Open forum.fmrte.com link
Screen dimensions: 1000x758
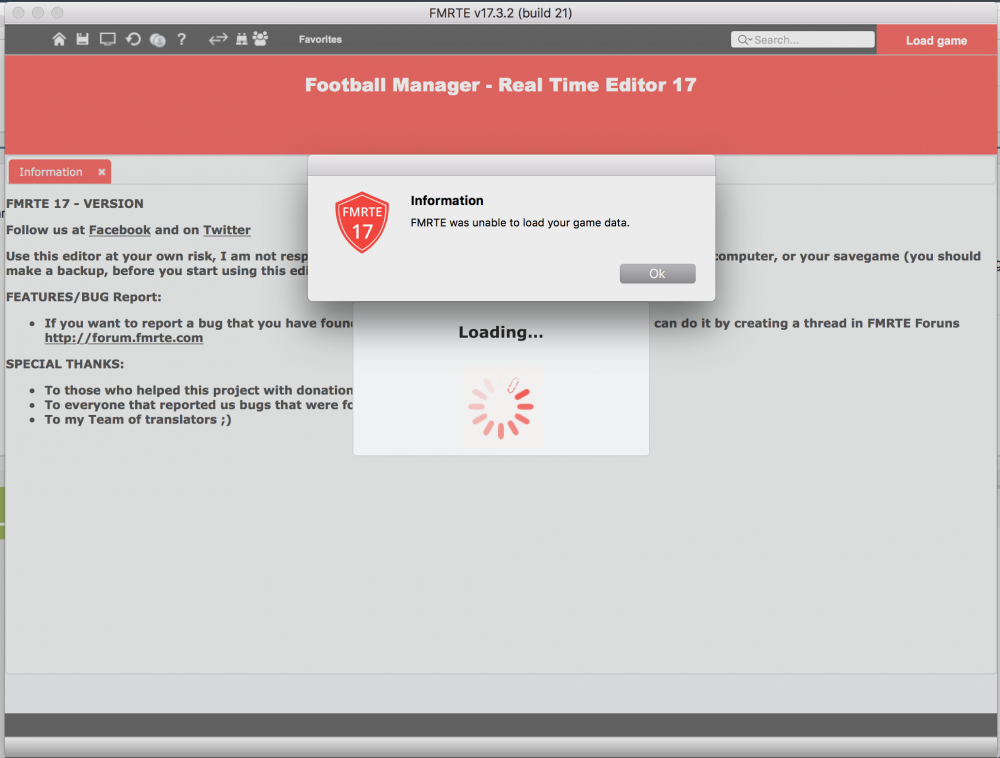coord(124,338)
